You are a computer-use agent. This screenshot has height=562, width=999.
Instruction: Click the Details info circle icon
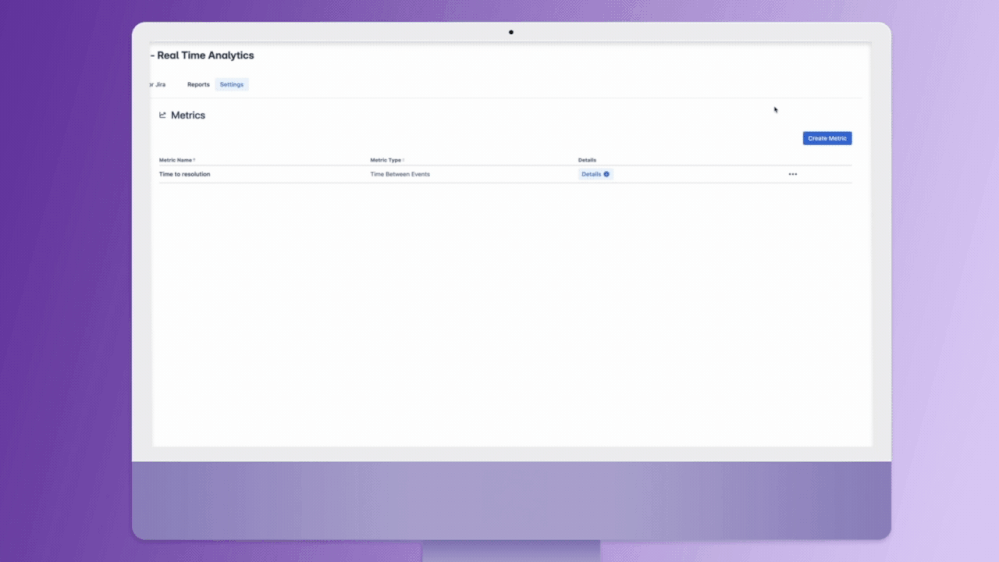click(607, 174)
